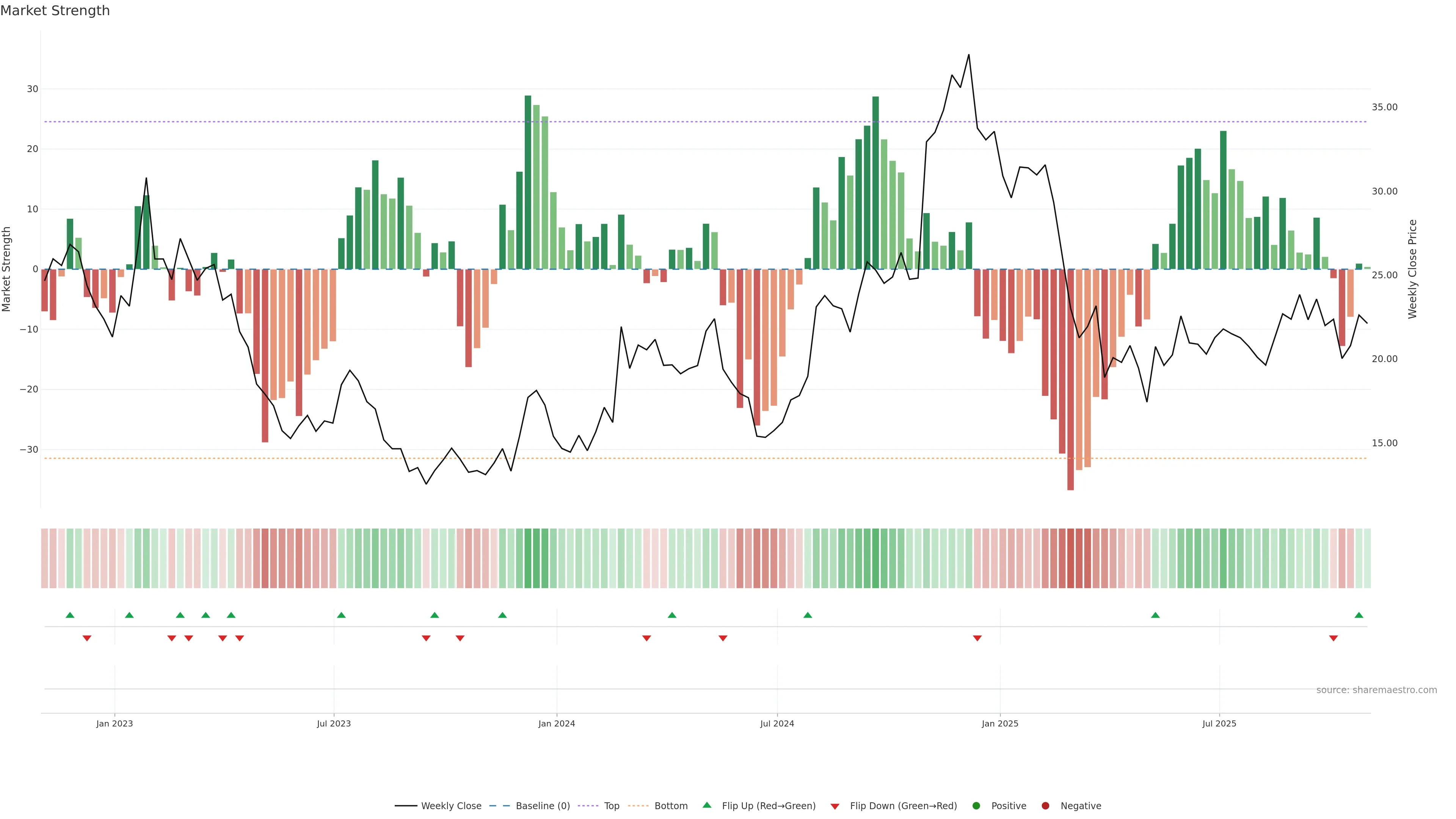
Task: Select flip-up triangle marker just after Jul 2023
Action: click(341, 615)
